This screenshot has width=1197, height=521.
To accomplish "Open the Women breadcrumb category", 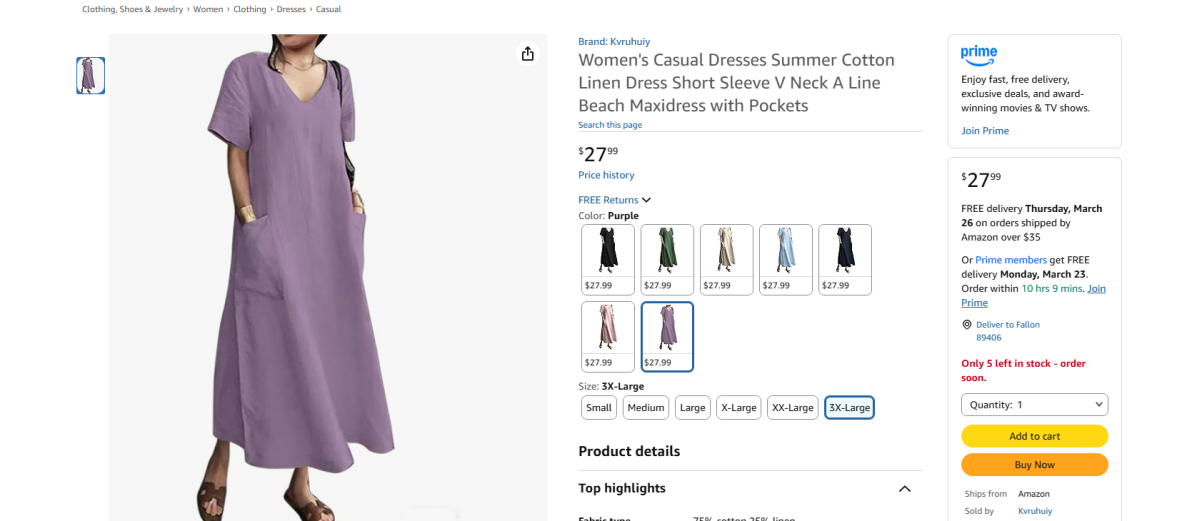I will click(x=208, y=9).
